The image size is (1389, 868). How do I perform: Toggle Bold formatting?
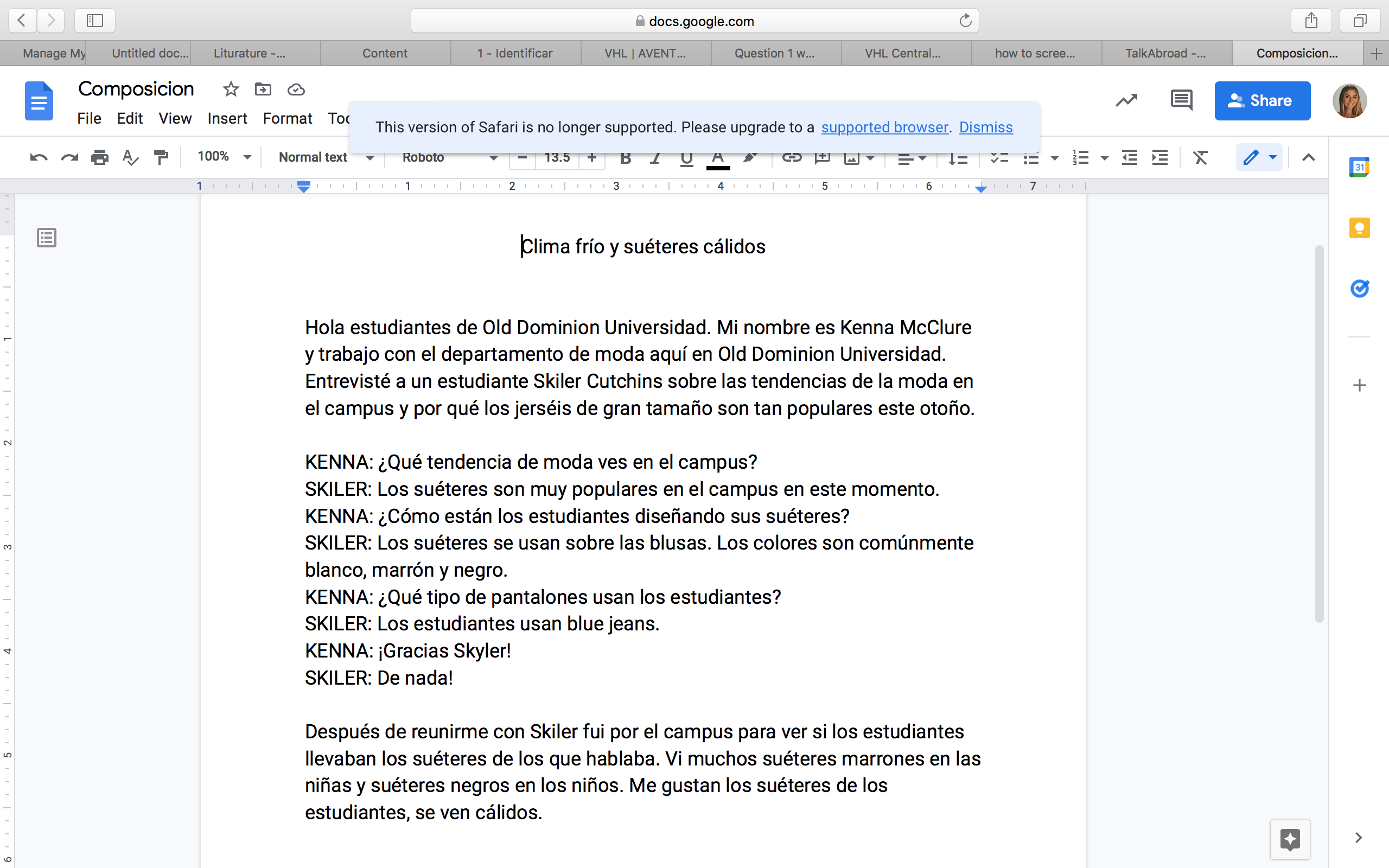[626, 157]
